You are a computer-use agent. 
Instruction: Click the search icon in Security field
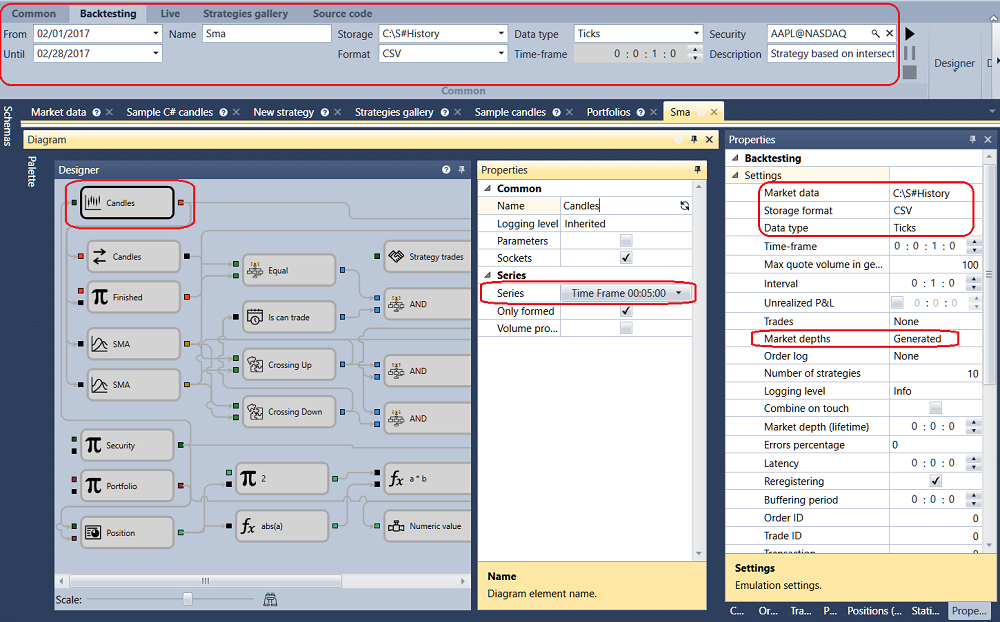point(876,34)
